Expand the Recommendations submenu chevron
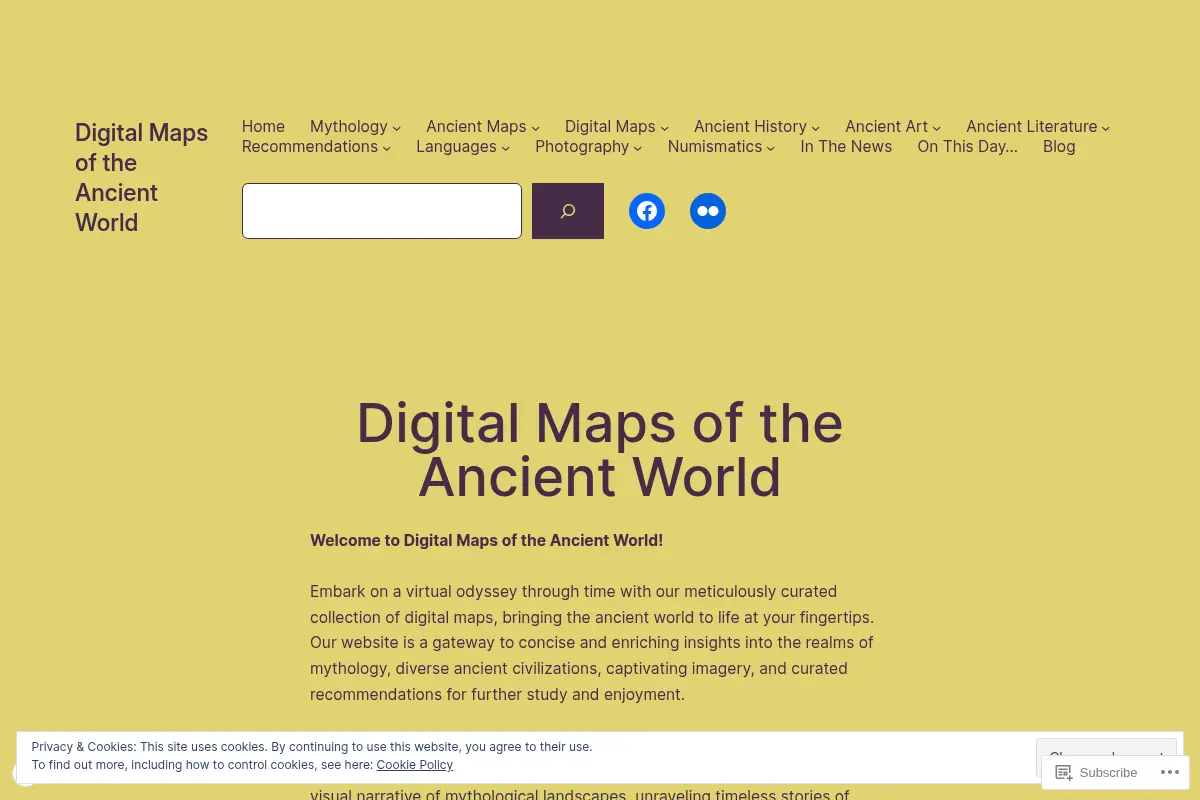The width and height of the screenshot is (1200, 800). click(386, 148)
